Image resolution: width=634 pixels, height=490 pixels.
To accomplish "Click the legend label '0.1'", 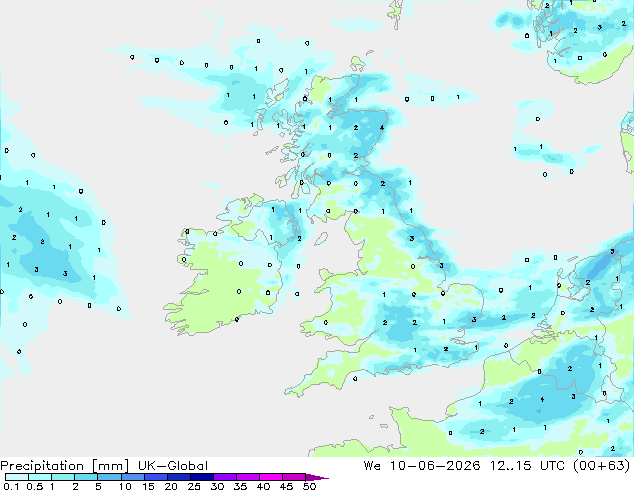I will [11, 486].
